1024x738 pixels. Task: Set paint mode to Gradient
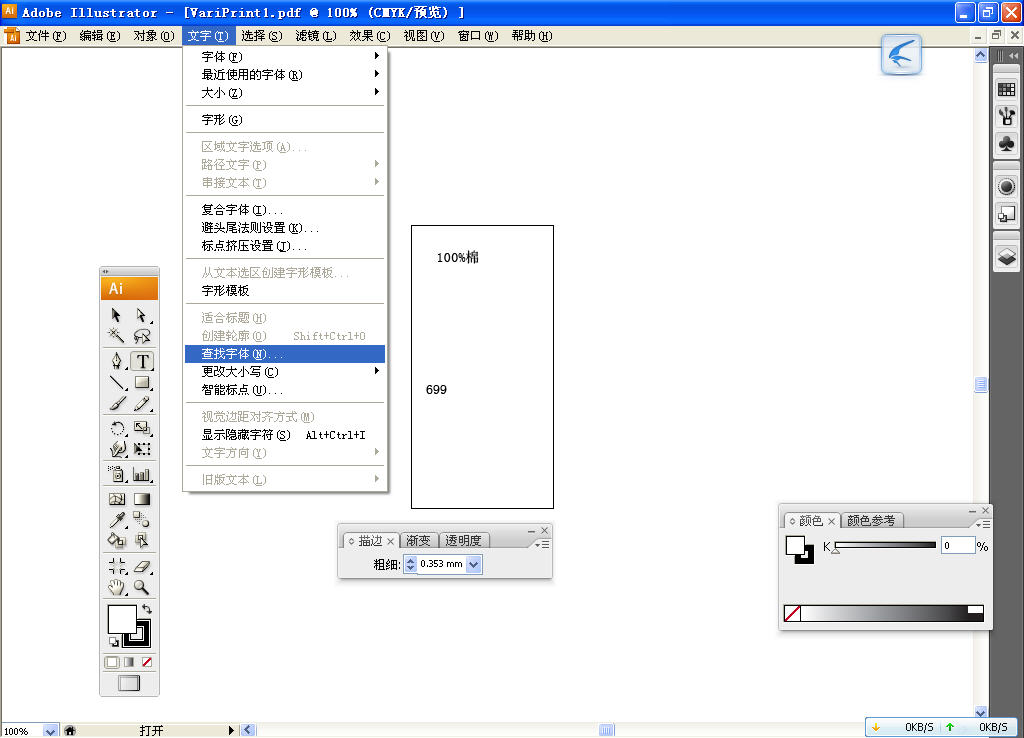(129, 662)
